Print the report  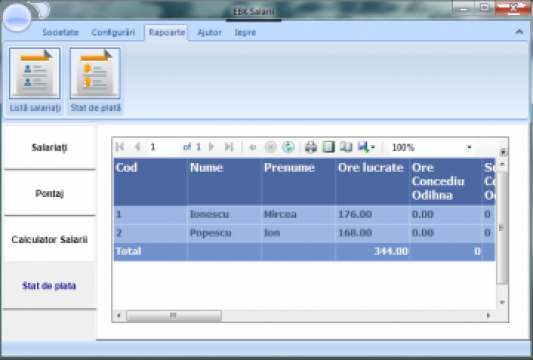[x=311, y=147]
